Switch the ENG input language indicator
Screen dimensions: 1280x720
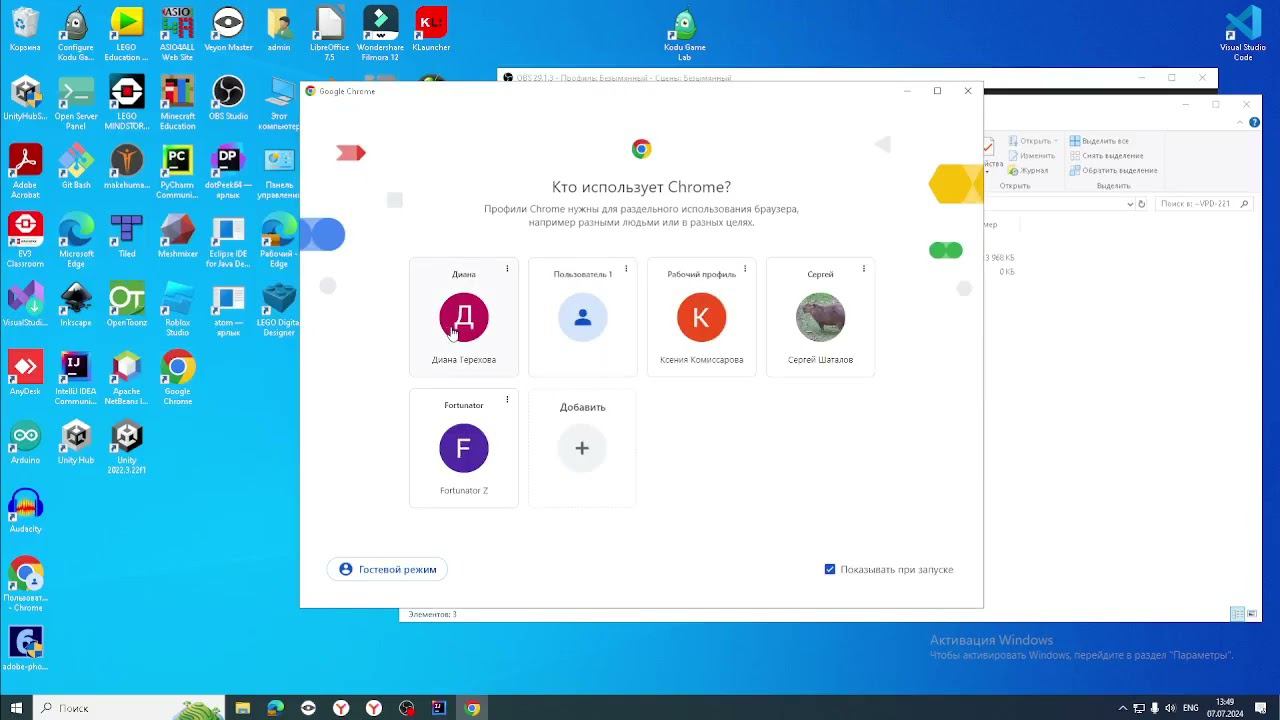1191,708
